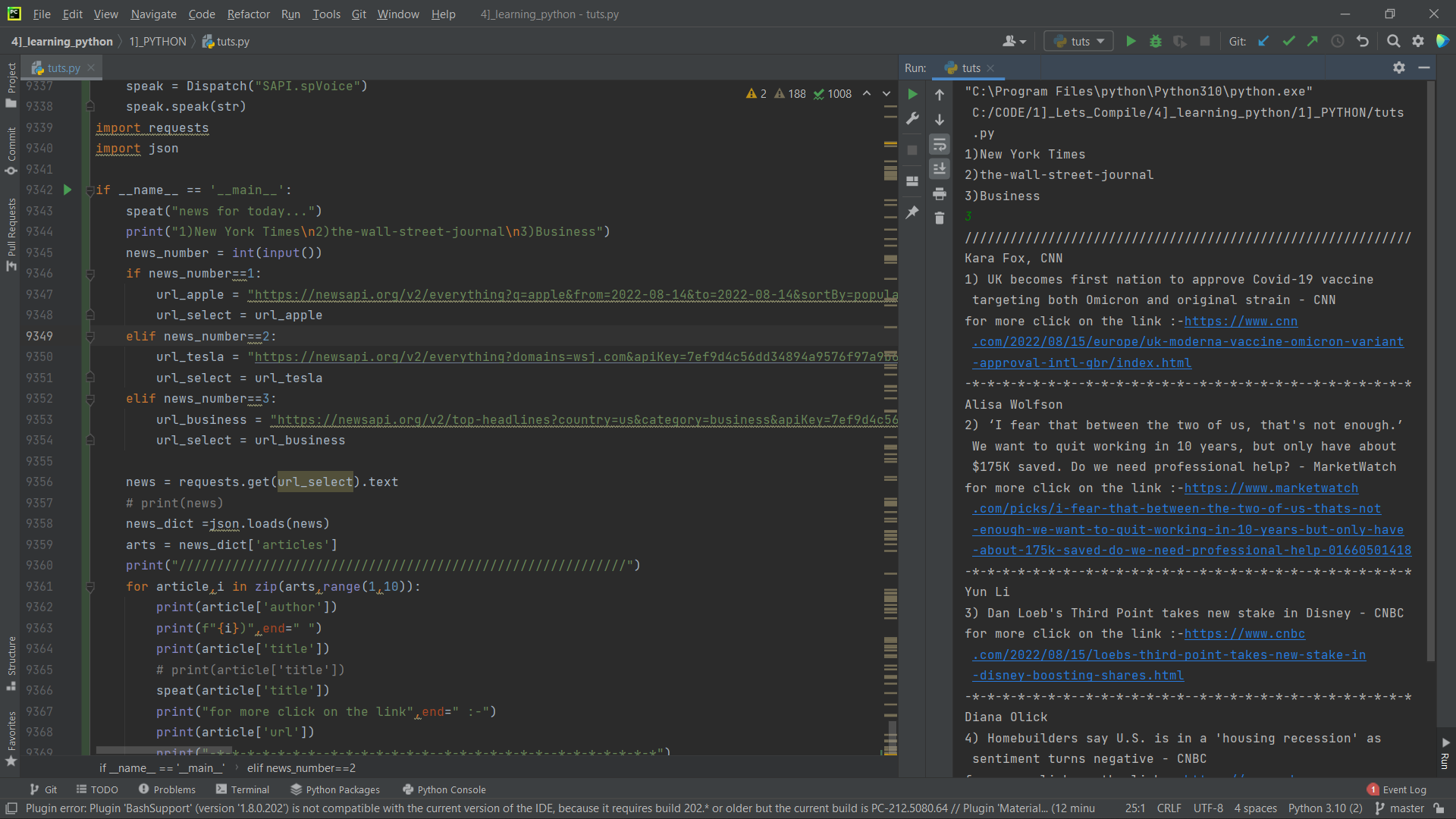Click Git Commit checkmark icon
1456x819 pixels.
(x=1288, y=41)
